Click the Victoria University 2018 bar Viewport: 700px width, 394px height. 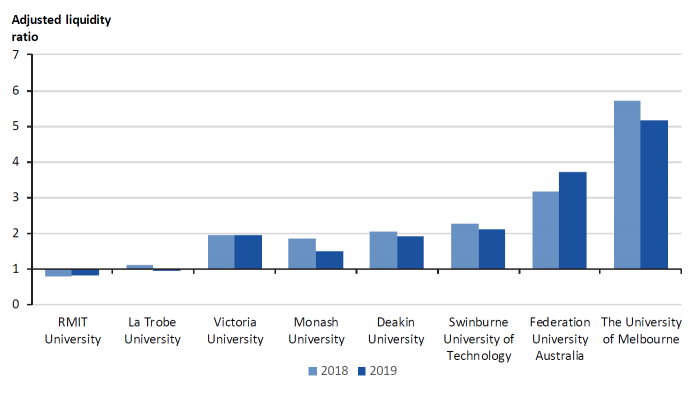click(221, 252)
